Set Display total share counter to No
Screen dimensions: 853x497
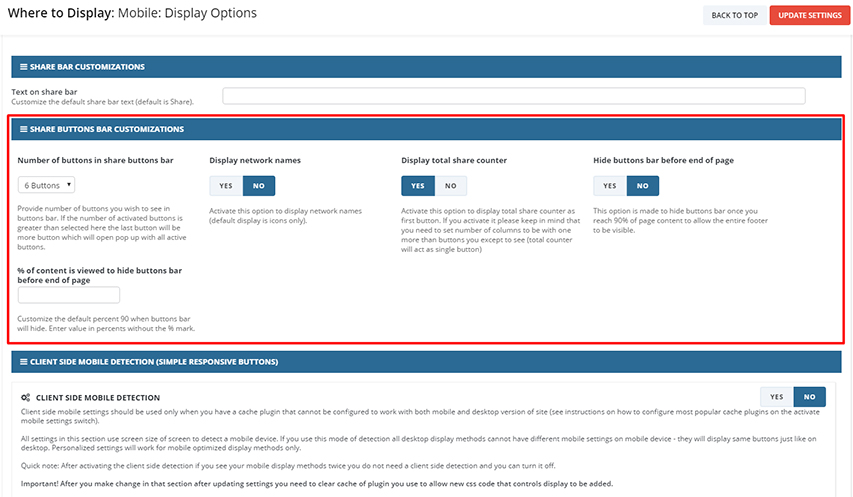click(x=450, y=186)
